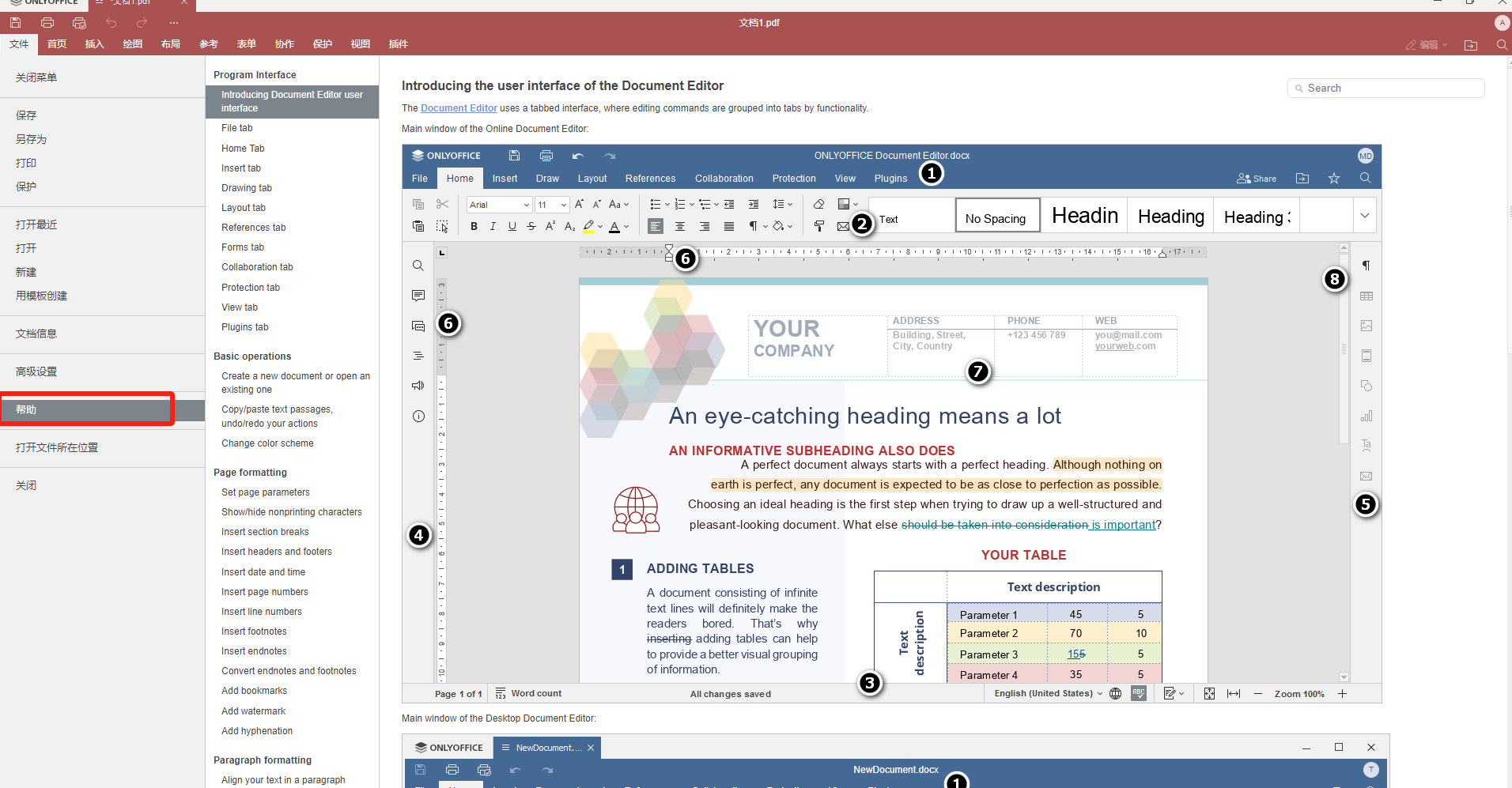Click the Save icon in the toolbar
Image resolution: width=1512 pixels, height=788 pixels.
(x=15, y=22)
